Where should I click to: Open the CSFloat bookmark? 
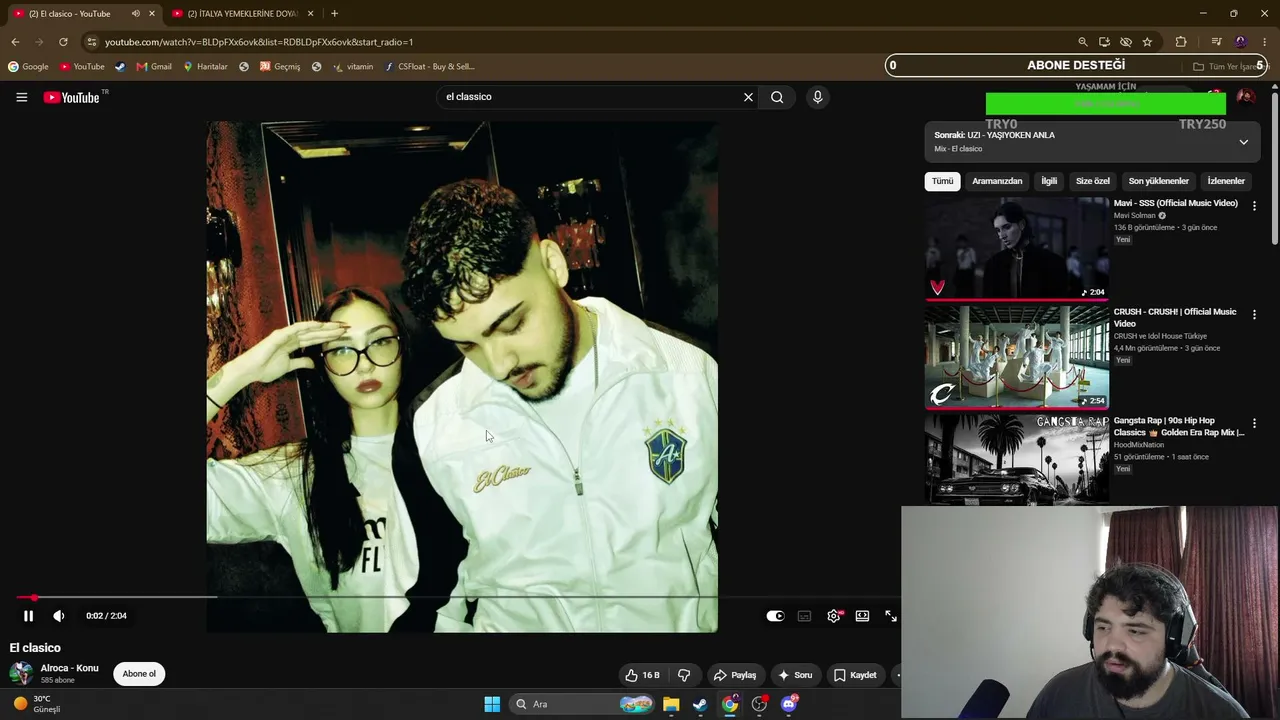click(429, 67)
